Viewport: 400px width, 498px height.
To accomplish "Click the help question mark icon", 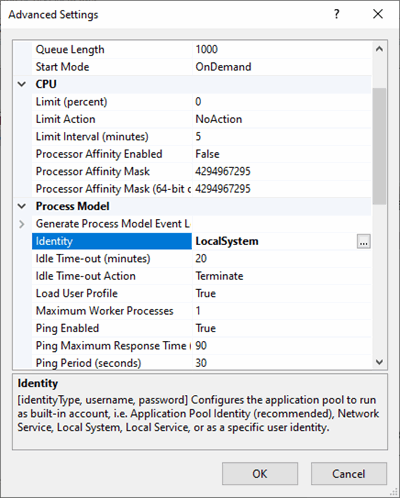I will click(337, 14).
